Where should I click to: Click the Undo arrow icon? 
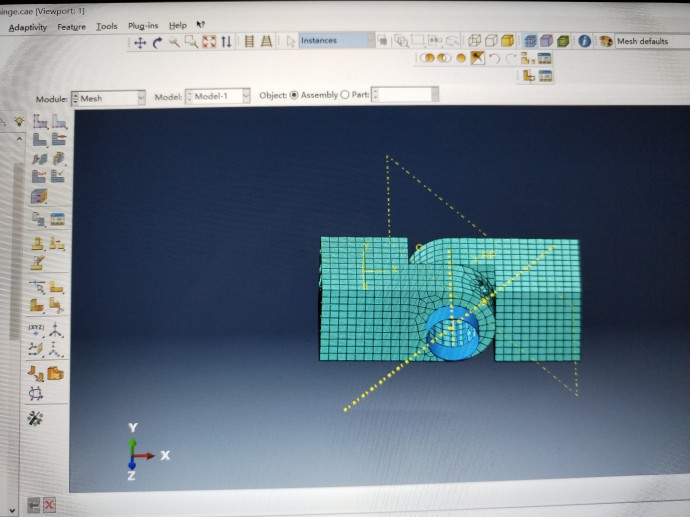tap(495, 59)
